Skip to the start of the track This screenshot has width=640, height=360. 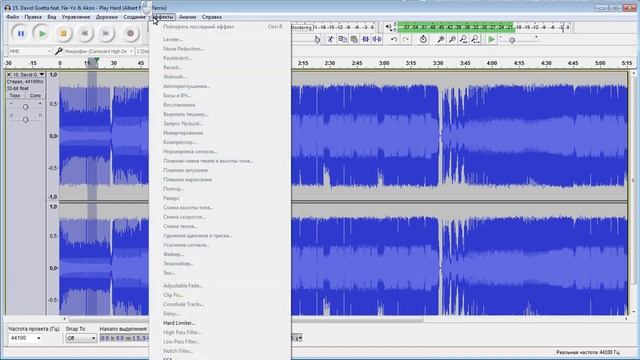tap(85, 33)
